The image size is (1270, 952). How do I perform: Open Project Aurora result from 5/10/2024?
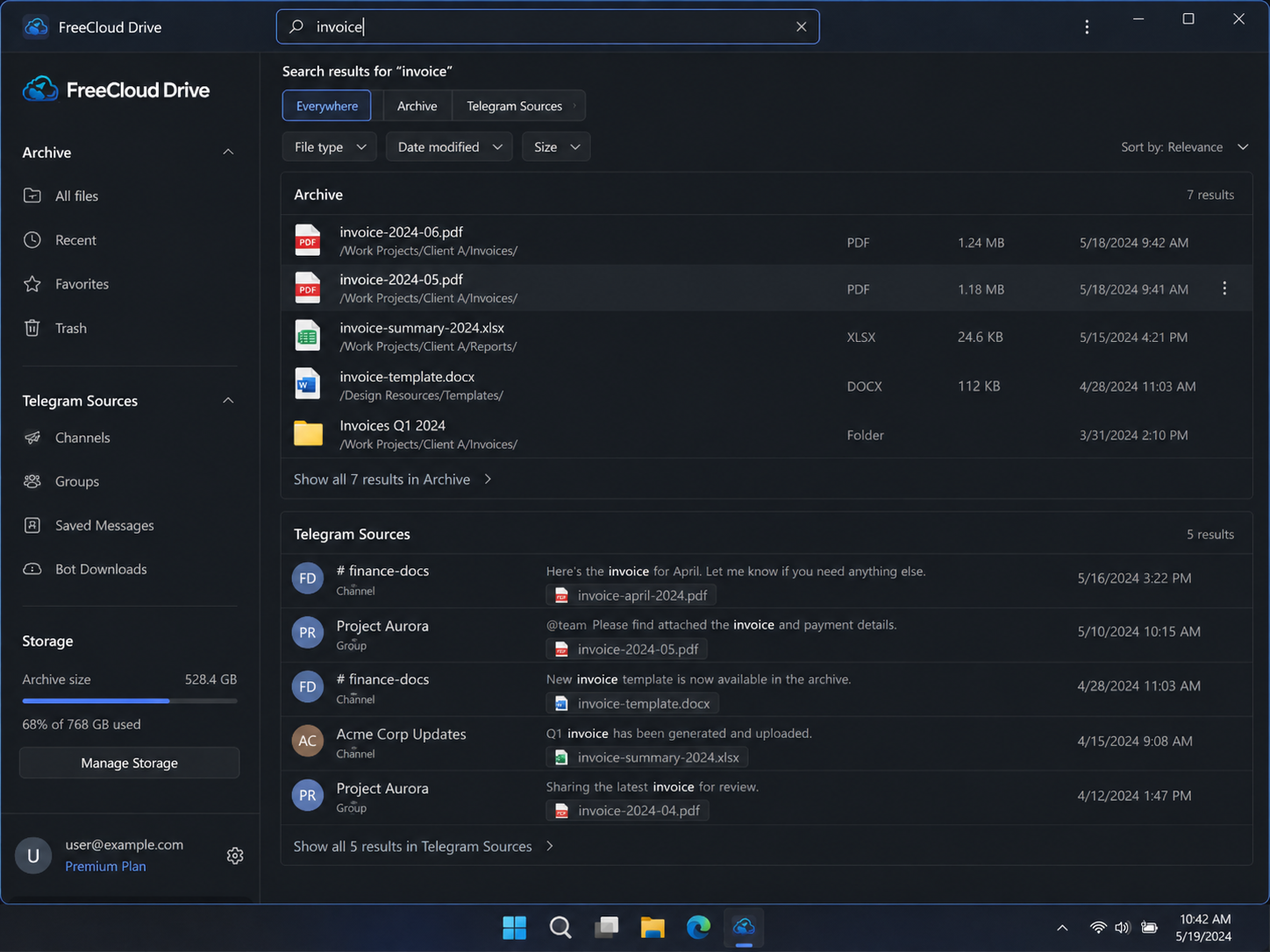[767, 635]
